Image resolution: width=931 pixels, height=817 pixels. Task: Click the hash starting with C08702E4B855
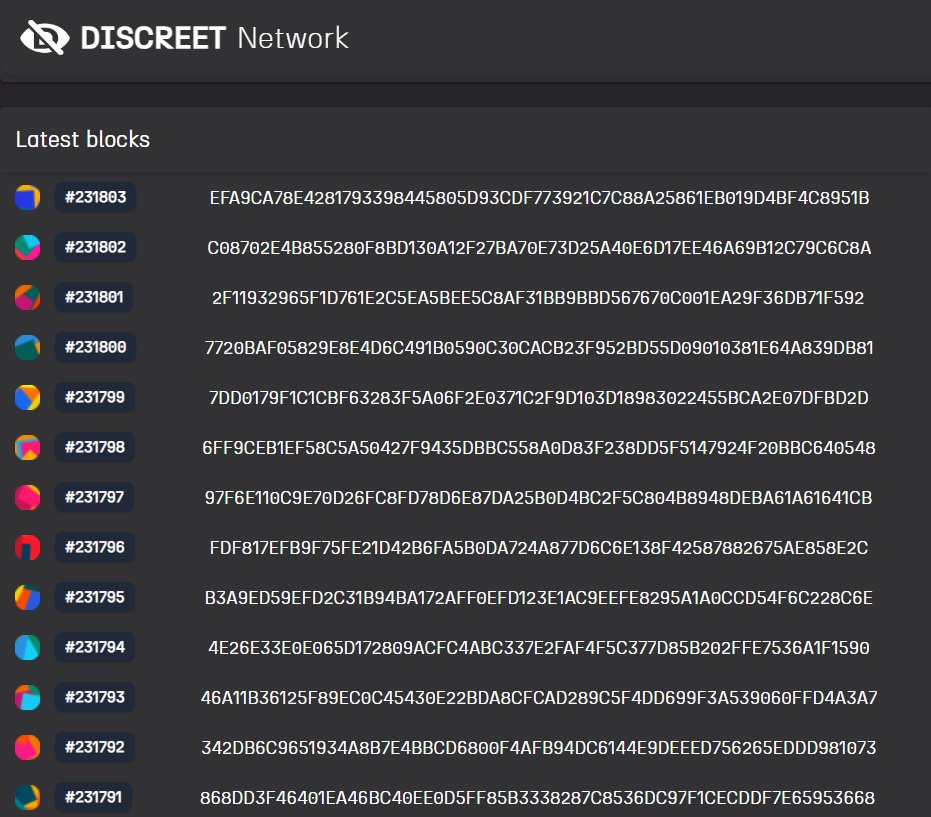point(539,248)
